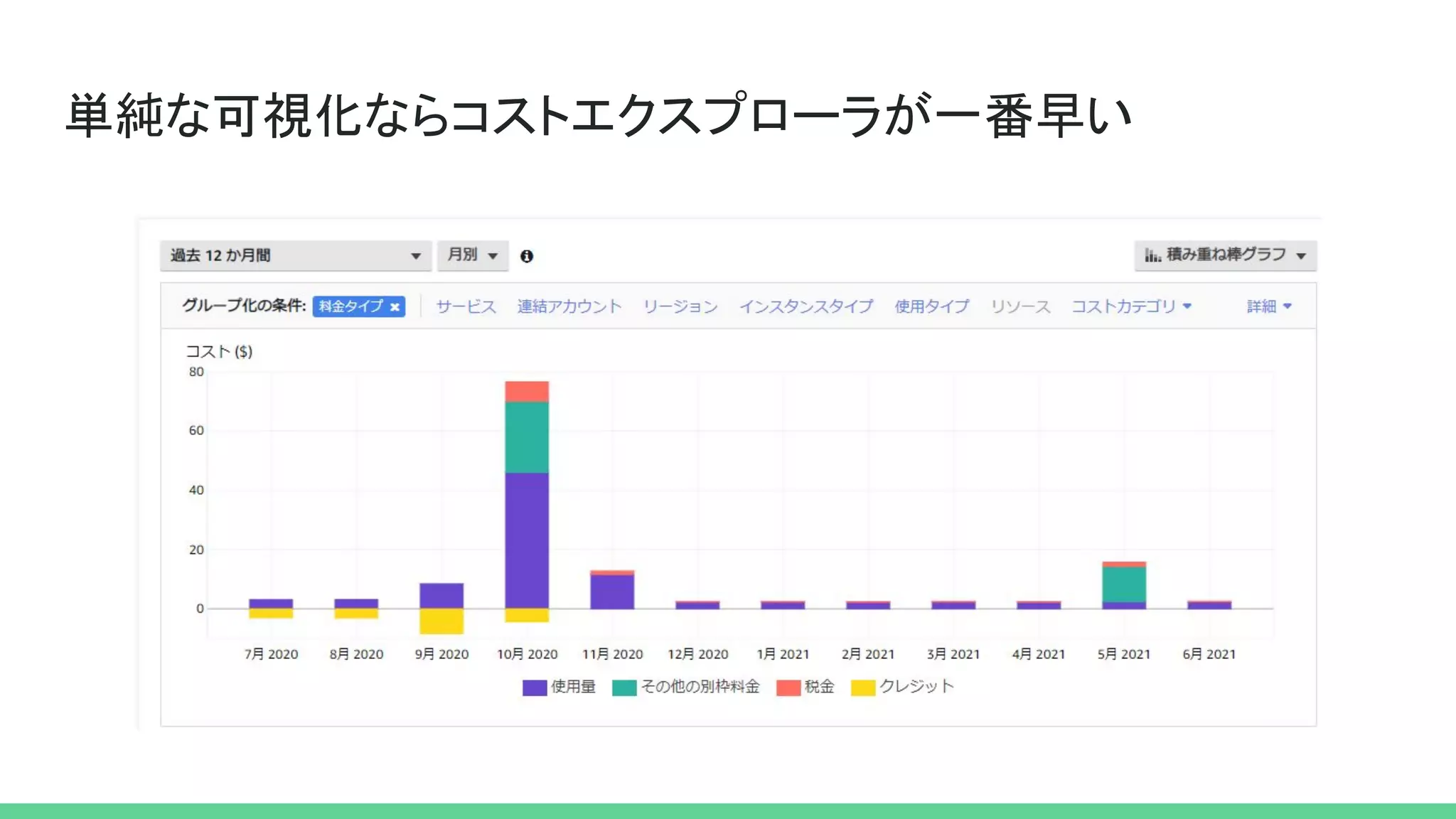Viewport: 1456px width, 819px height.
Task: Expand the 詳細 dropdown
Action: (1269, 306)
